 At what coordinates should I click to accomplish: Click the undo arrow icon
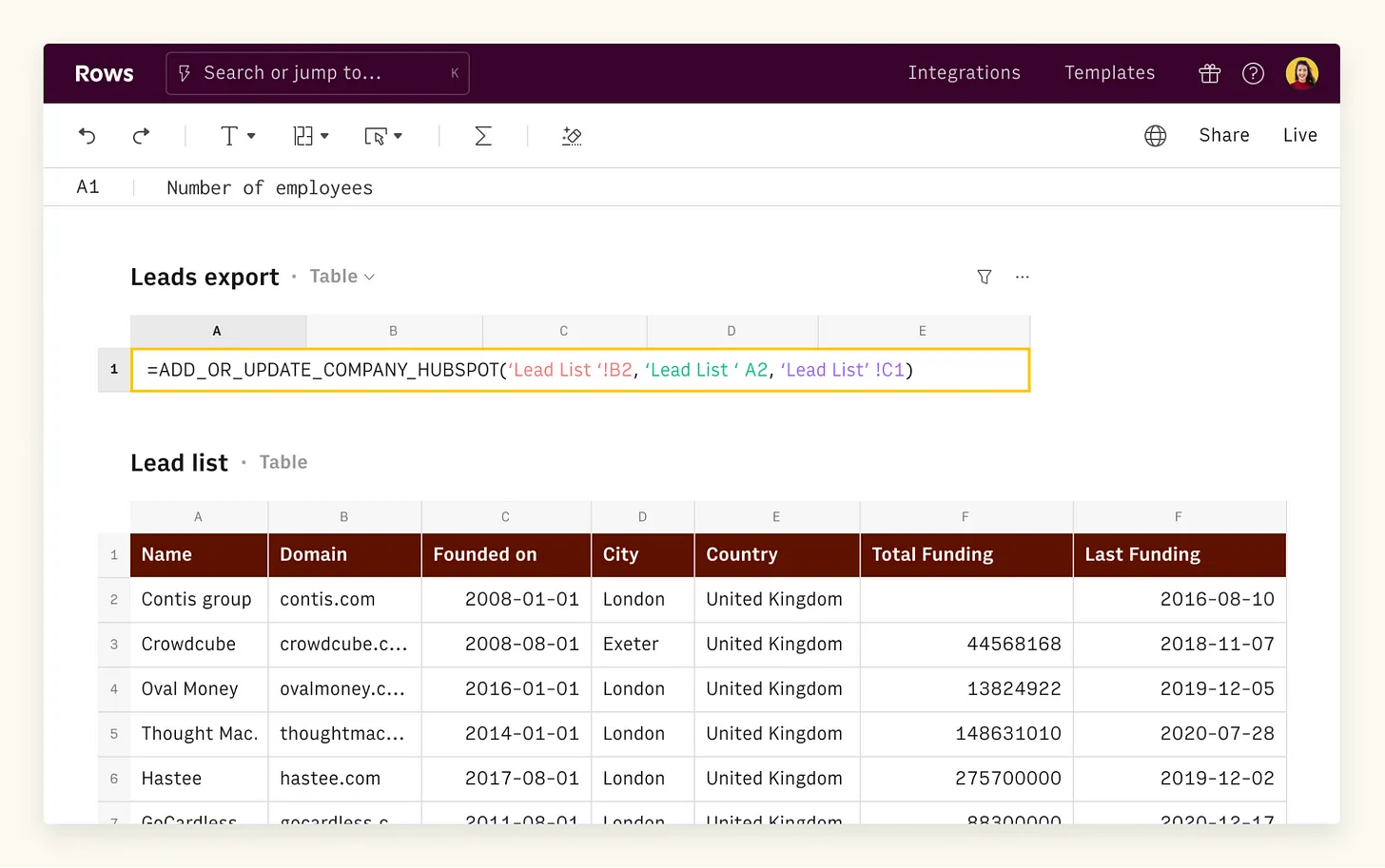(x=87, y=136)
